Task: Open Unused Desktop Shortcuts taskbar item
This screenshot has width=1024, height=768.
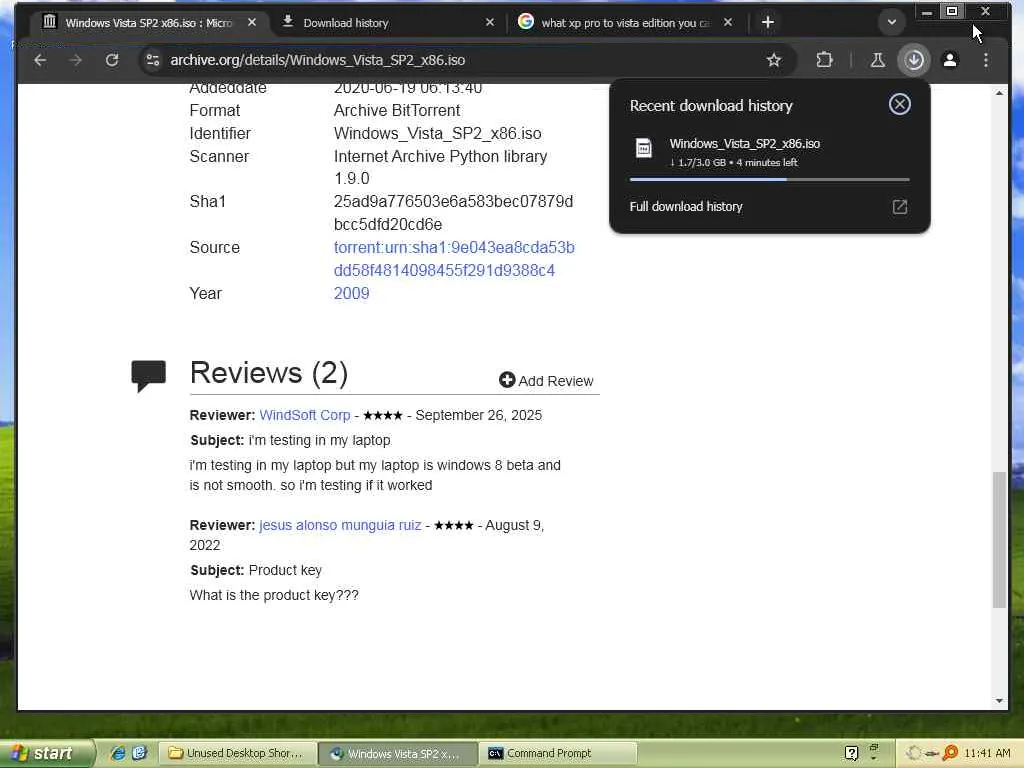Action: coord(237,754)
